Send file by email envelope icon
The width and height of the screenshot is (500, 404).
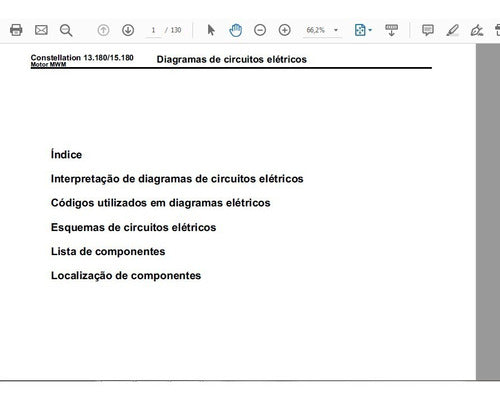[x=41, y=30]
